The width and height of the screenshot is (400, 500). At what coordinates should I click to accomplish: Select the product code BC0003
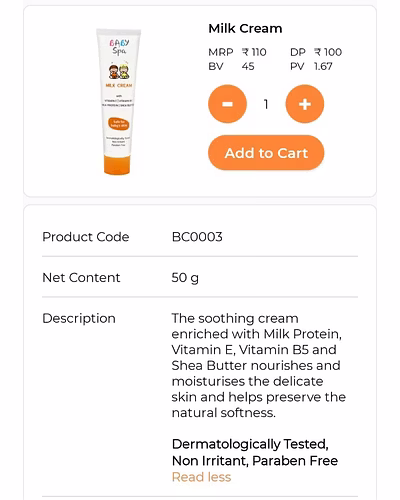pyautogui.click(x=197, y=237)
